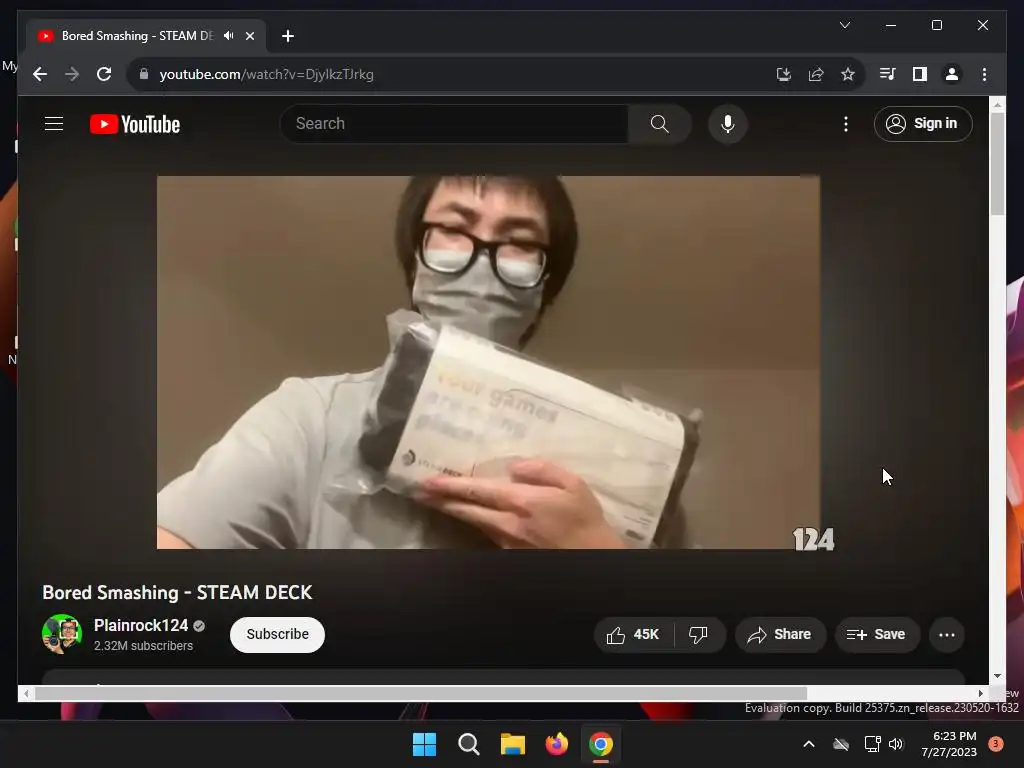Click the horizontal scrollbar at the bottom
This screenshot has width=1024, height=768.
click(421, 694)
